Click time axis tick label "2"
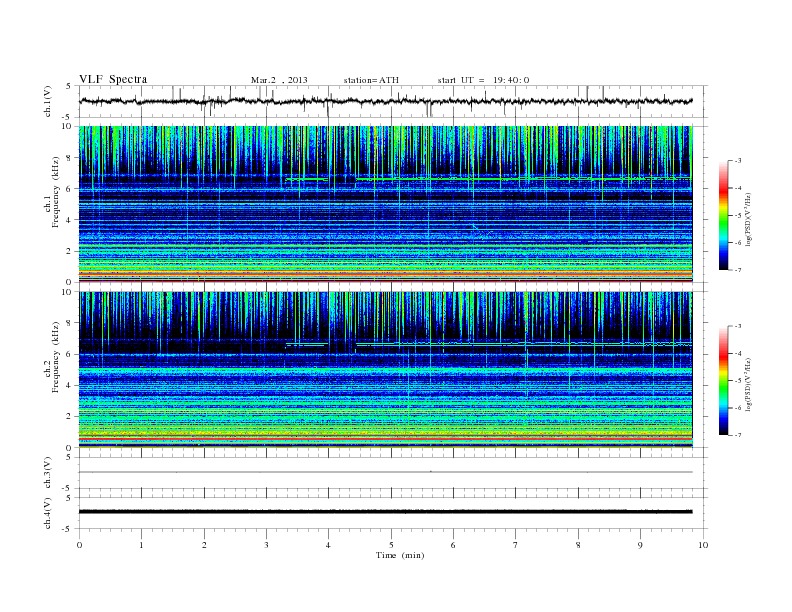The width and height of the screenshot is (792, 612). [204, 545]
